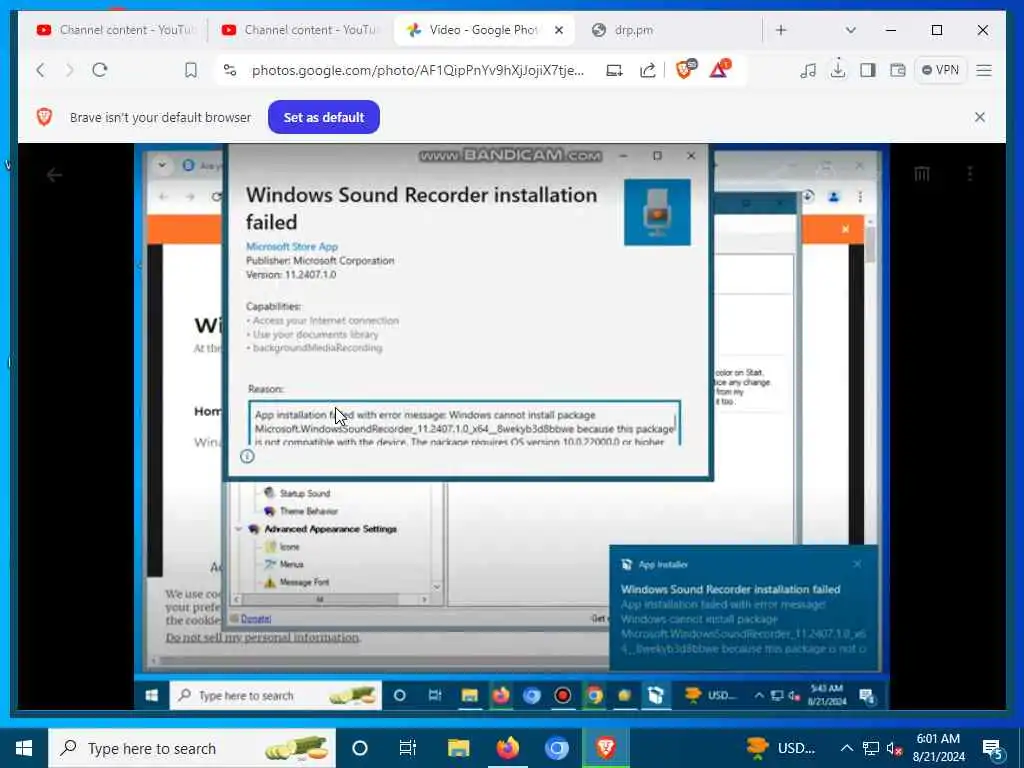Switch to second Channel content YouTube tab
This screenshot has width=1024, height=768.
pyautogui.click(x=300, y=30)
